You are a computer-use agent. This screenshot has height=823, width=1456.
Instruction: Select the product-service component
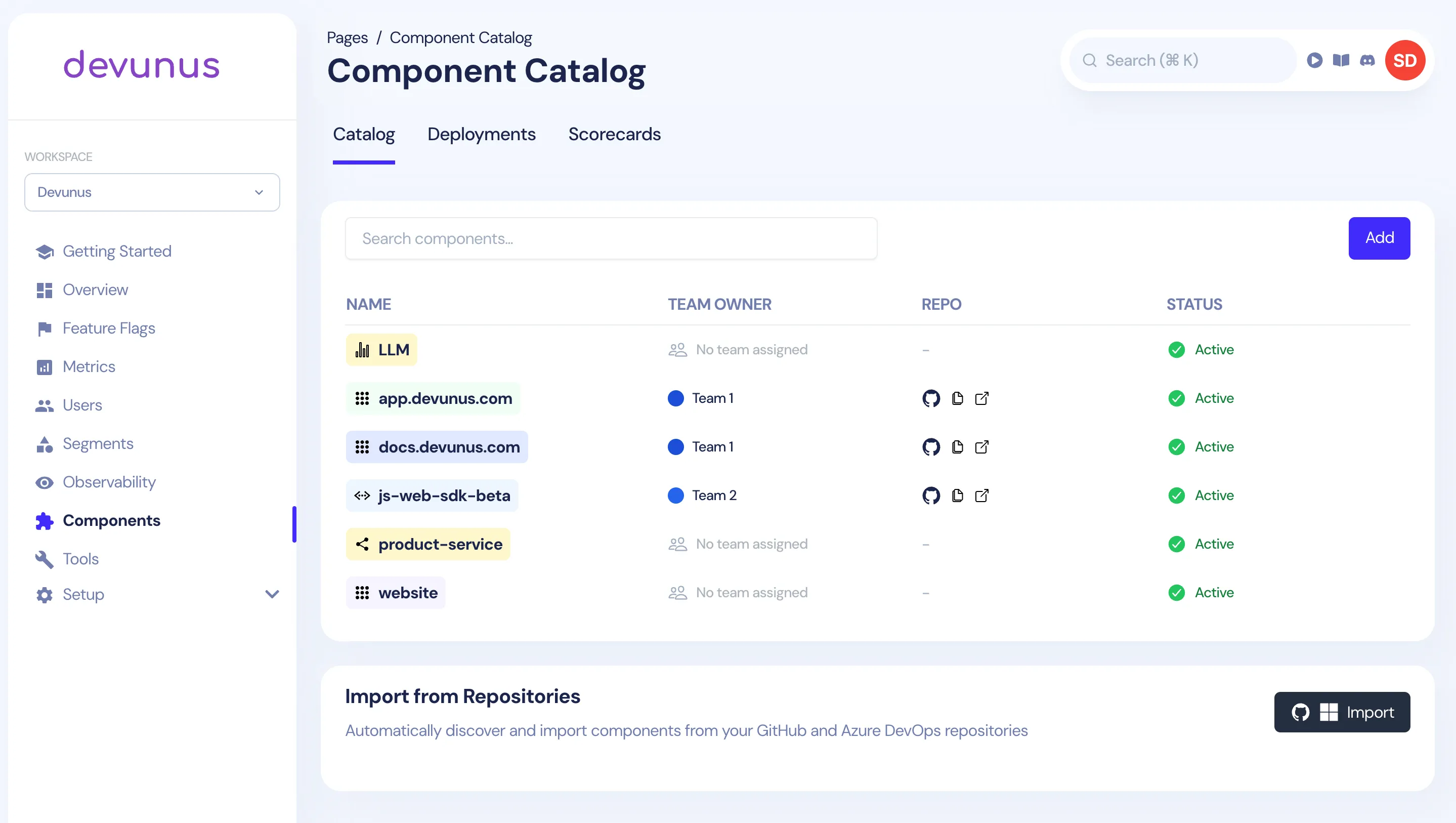click(428, 544)
